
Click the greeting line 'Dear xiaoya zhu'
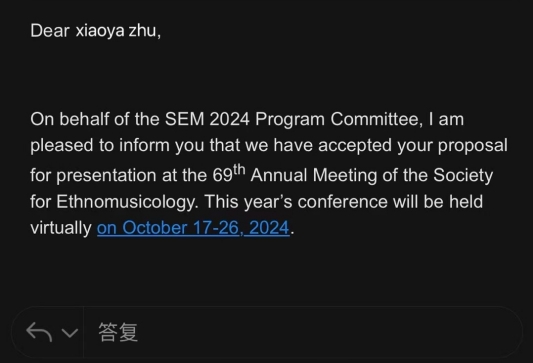point(96,31)
